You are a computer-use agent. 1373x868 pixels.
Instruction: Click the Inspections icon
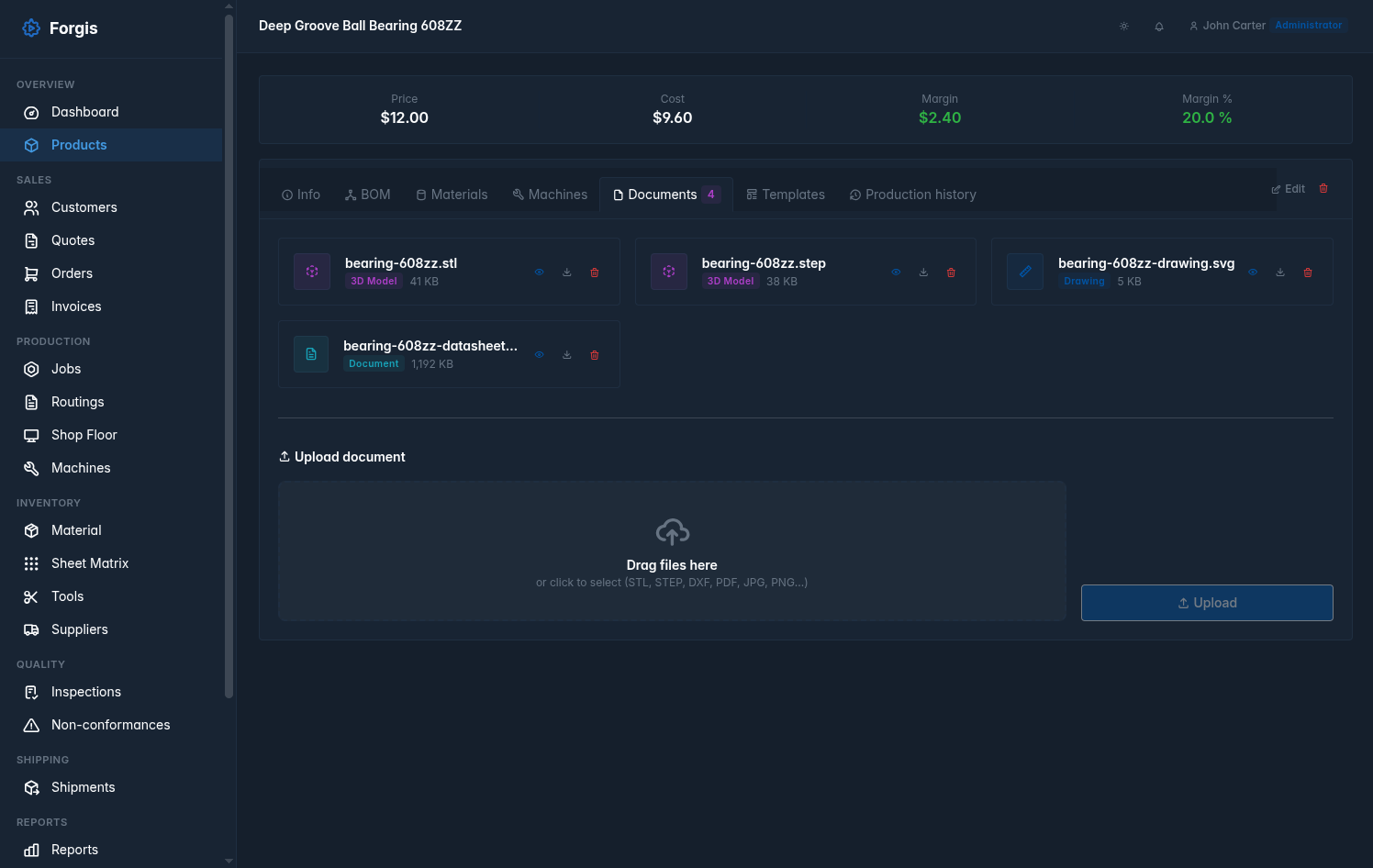31,692
